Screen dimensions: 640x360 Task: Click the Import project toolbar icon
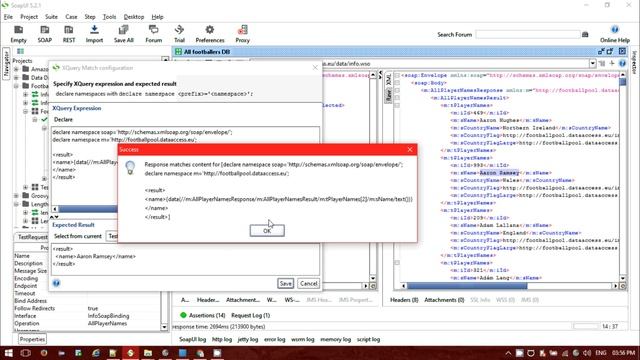94,30
